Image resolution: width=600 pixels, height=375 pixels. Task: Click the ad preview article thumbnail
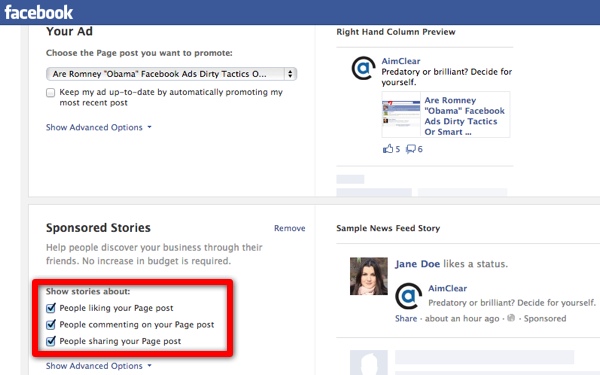401,115
